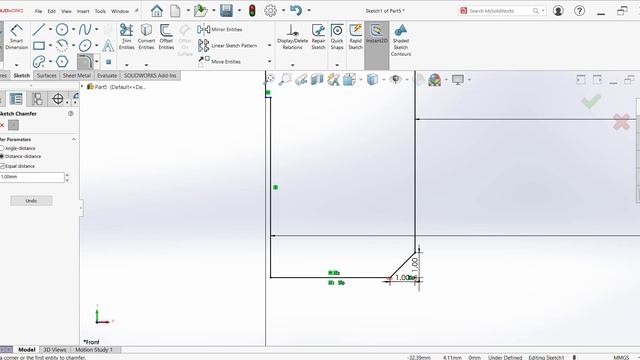Click Rapid Sketch tool

pos(356,37)
